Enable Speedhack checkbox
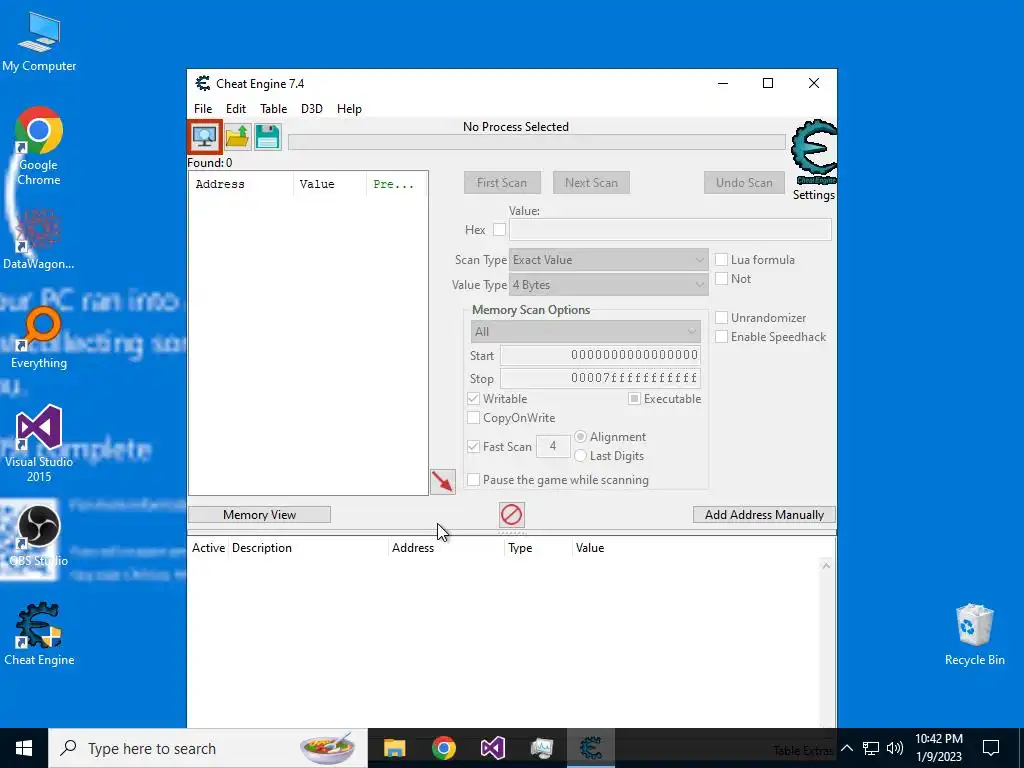 [721, 336]
